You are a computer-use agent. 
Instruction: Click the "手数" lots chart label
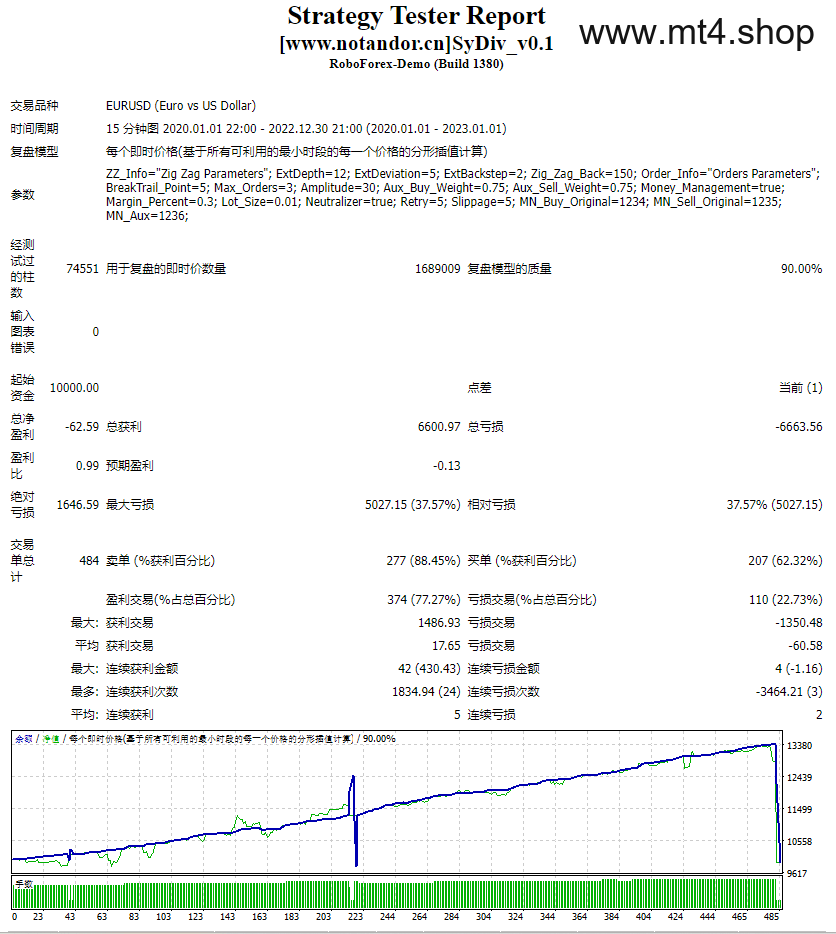click(x=24, y=884)
